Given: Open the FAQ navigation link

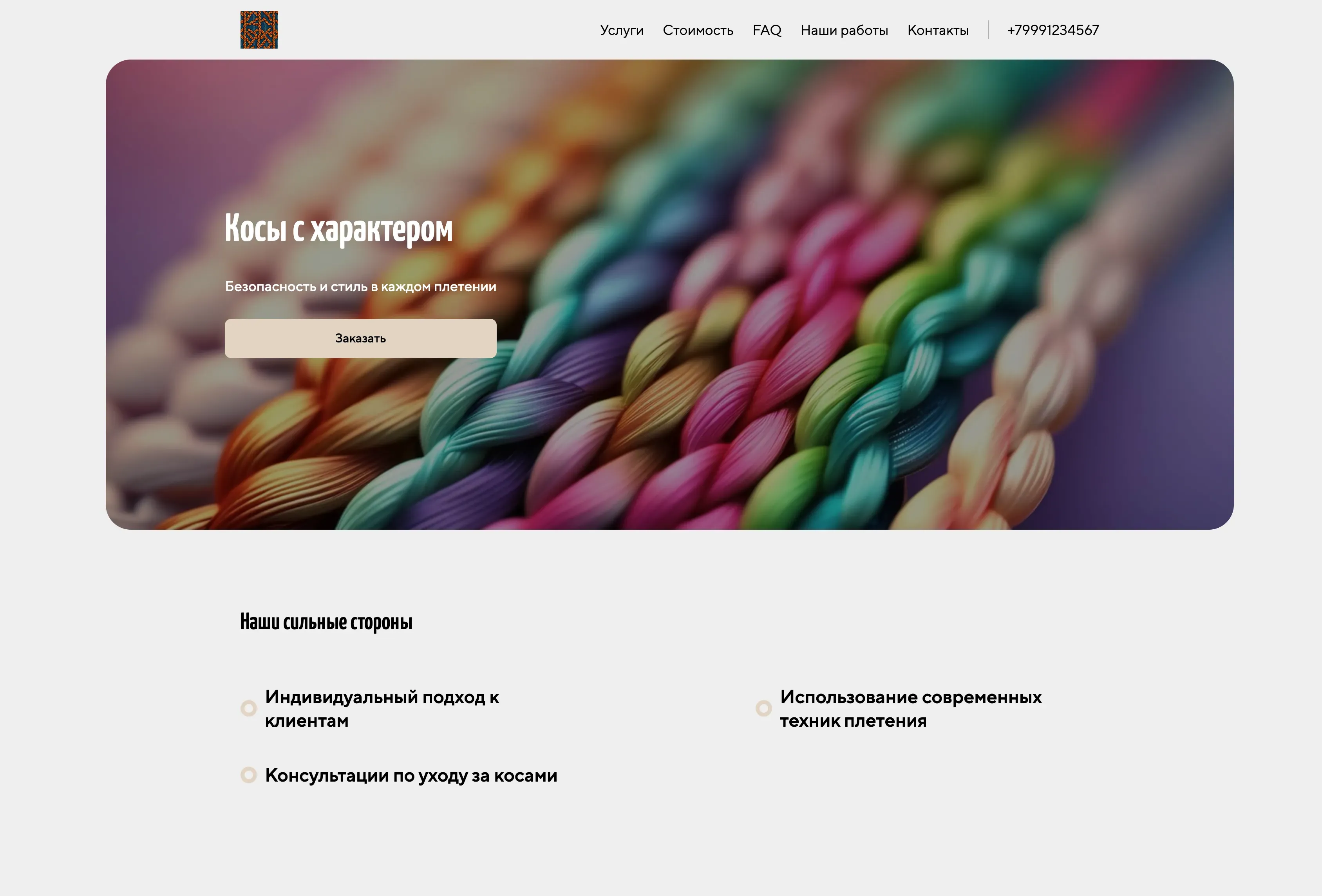Looking at the screenshot, I should pyautogui.click(x=767, y=30).
